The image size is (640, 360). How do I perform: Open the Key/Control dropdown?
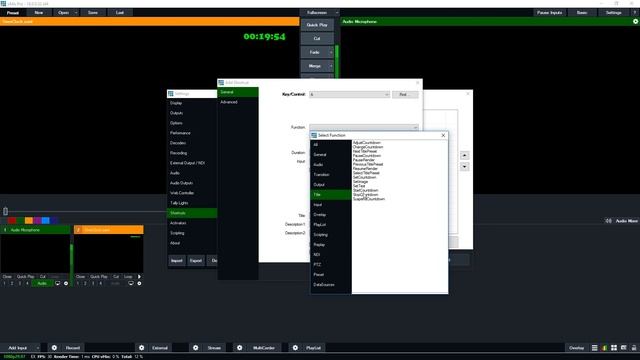pyautogui.click(x=349, y=94)
